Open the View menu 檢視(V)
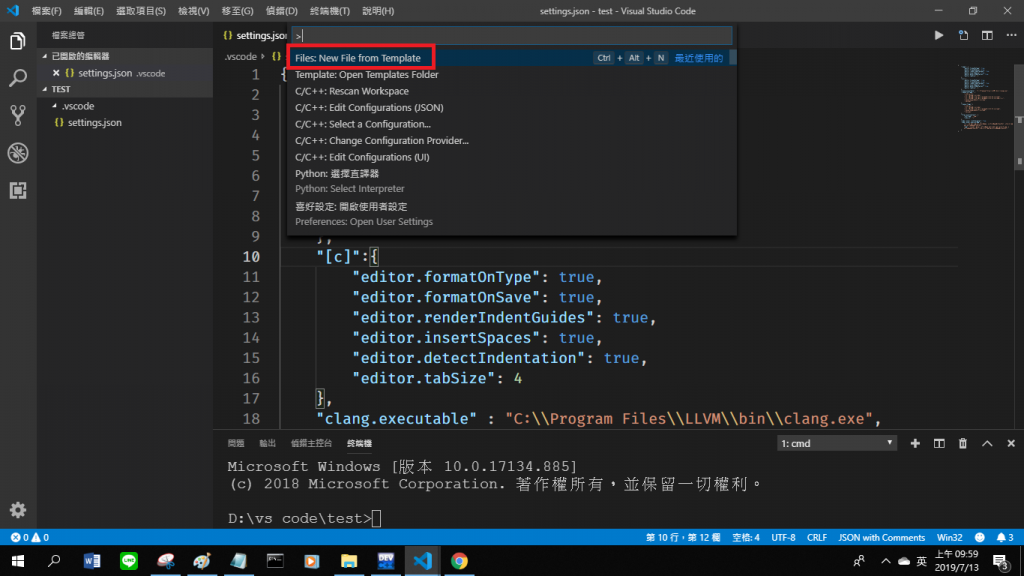This screenshot has height=576, width=1024. 193,11
